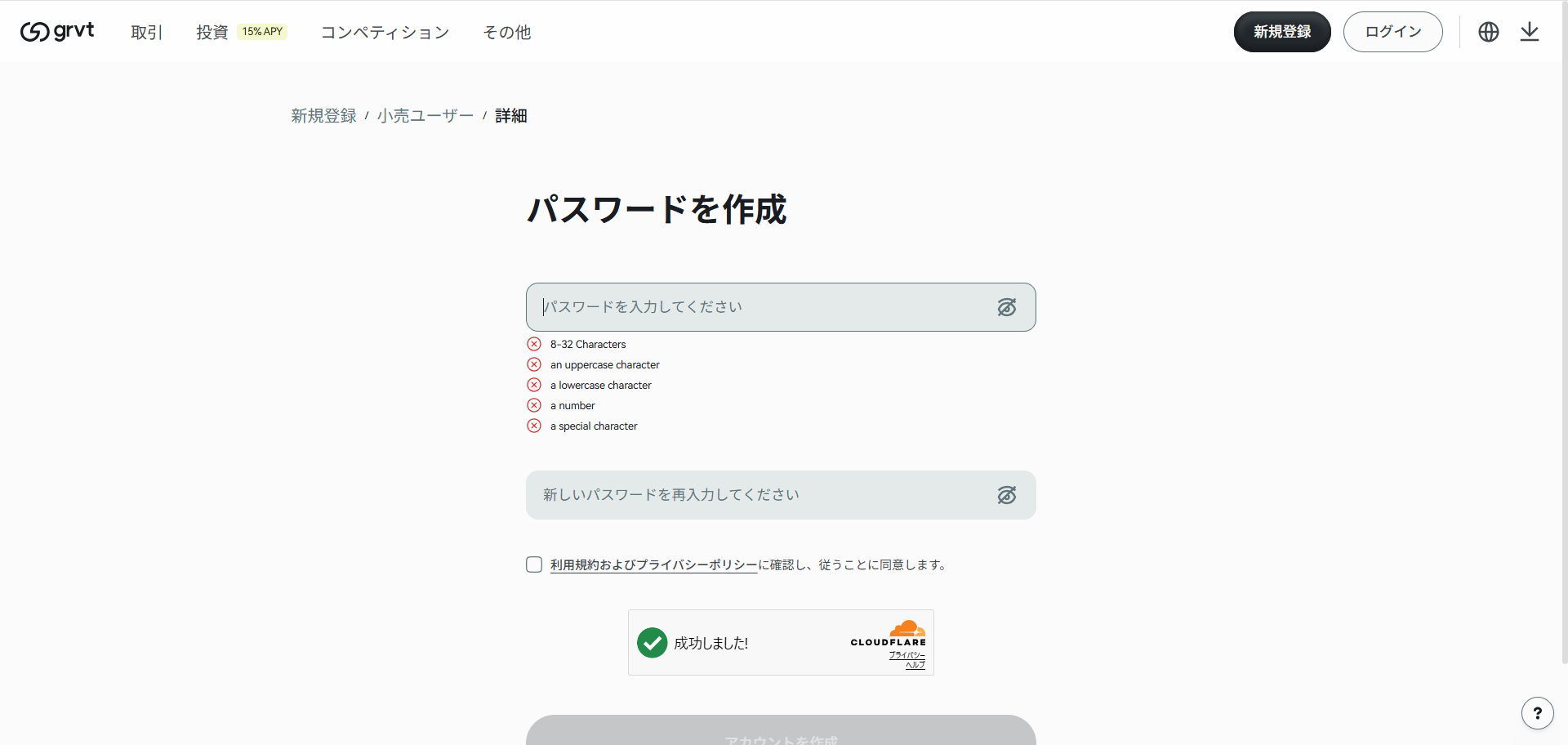The height and width of the screenshot is (745, 1568).
Task: Click red X icon beside 'a special character'
Action: pos(535,426)
